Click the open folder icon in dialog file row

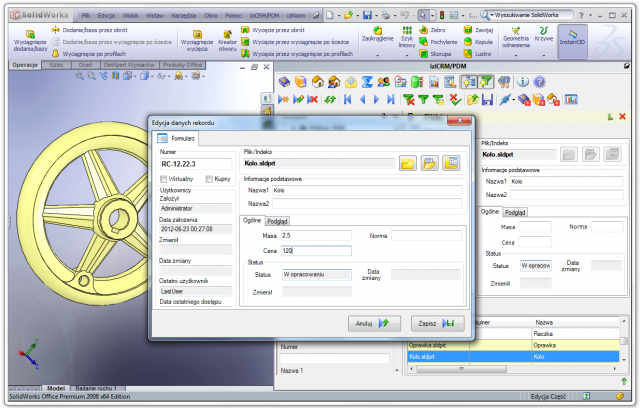429,163
